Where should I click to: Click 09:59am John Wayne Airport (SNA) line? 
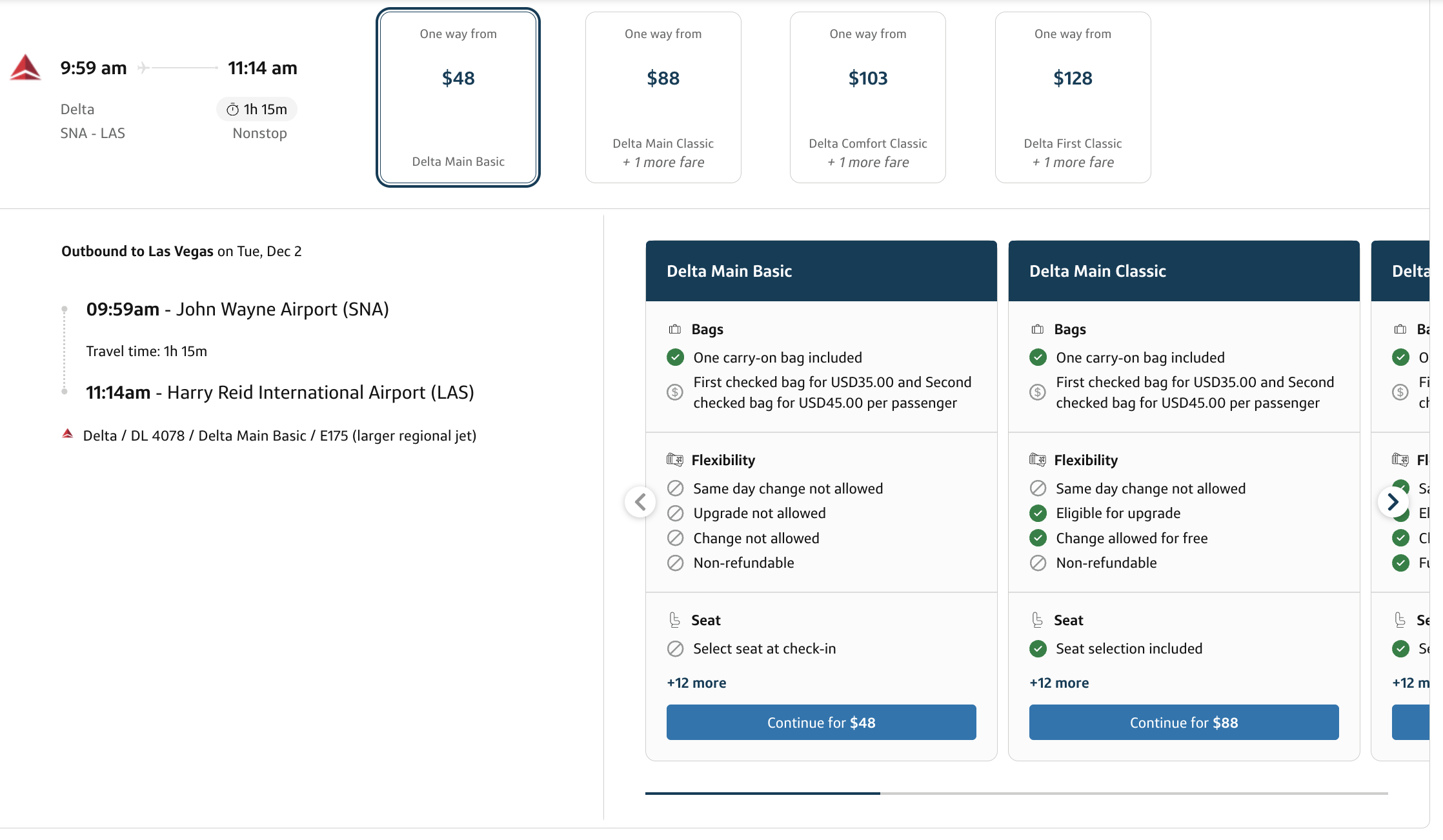(237, 310)
